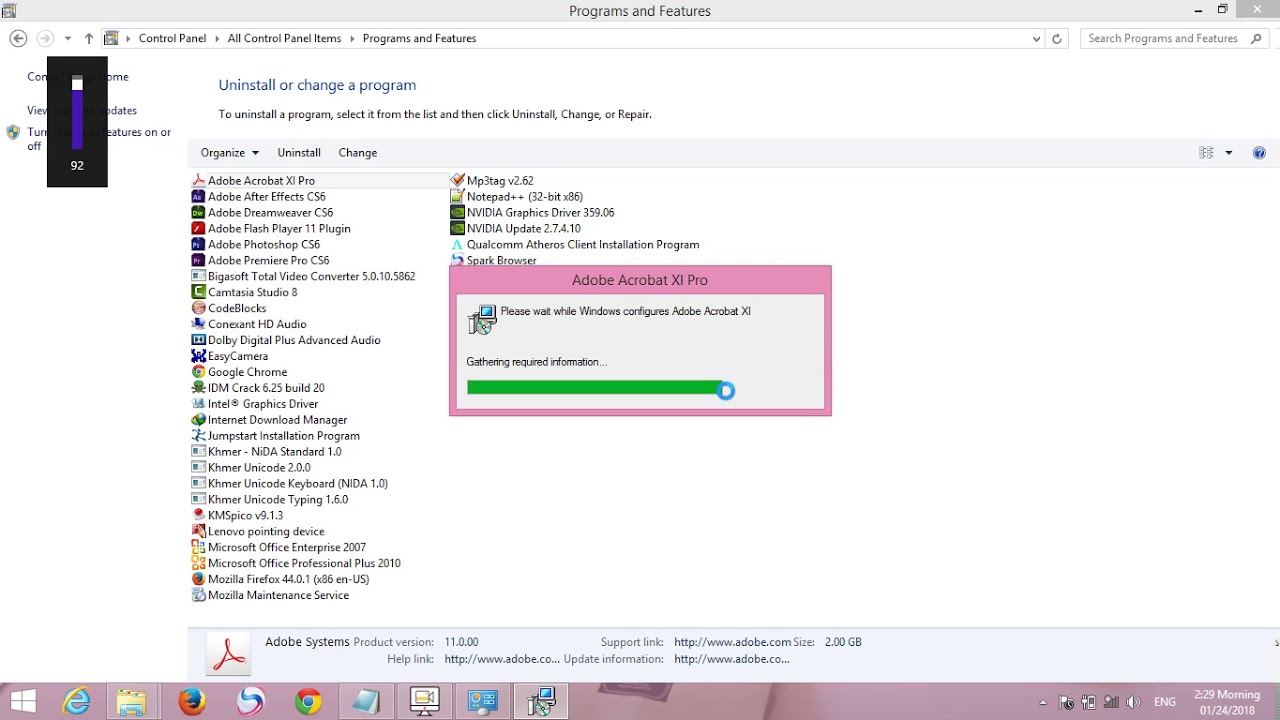Click the Adobe Premiere Pro CS6 icon
Image resolution: width=1280 pixels, height=720 pixels.
tap(198, 261)
